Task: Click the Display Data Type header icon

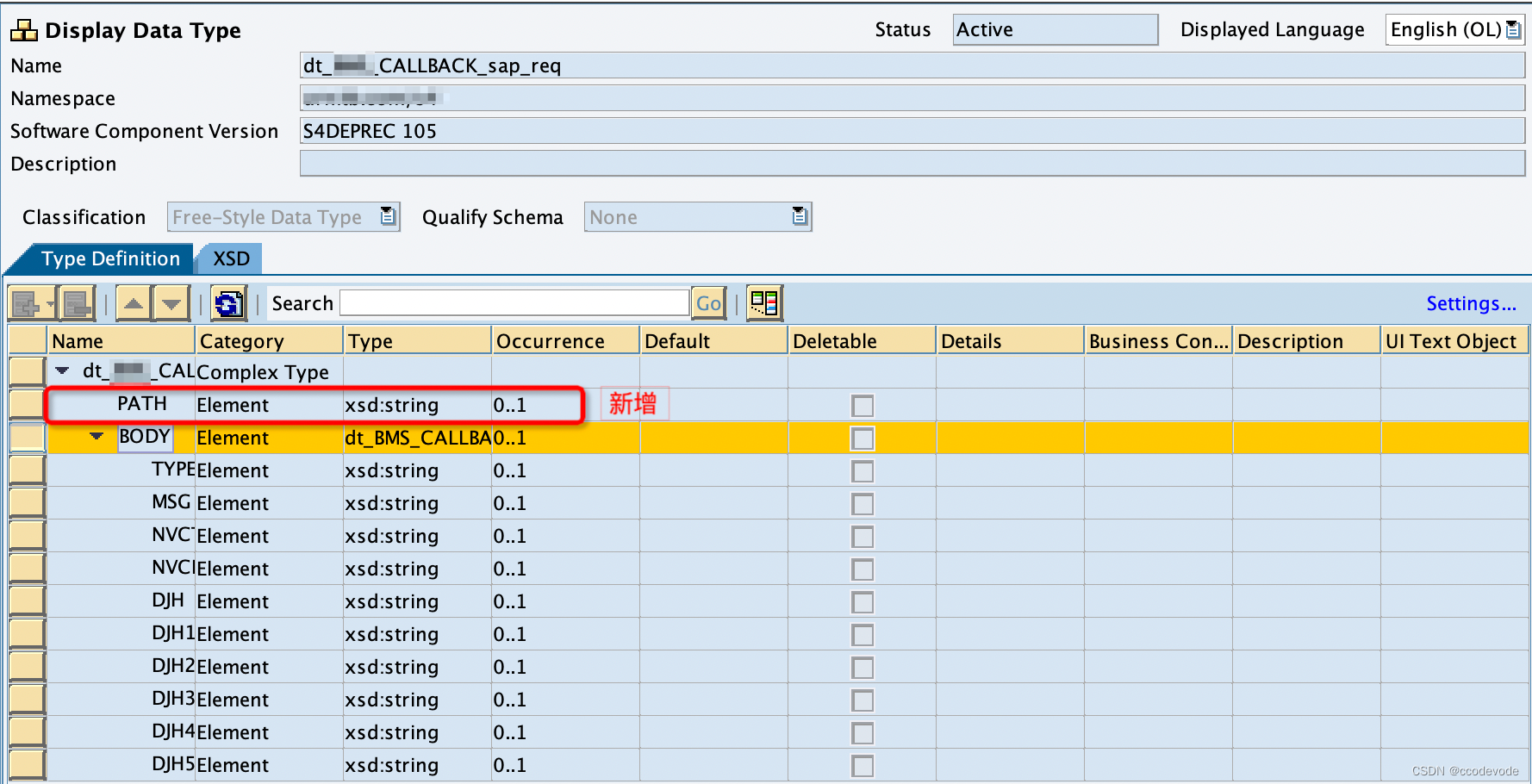Action: click(26, 28)
